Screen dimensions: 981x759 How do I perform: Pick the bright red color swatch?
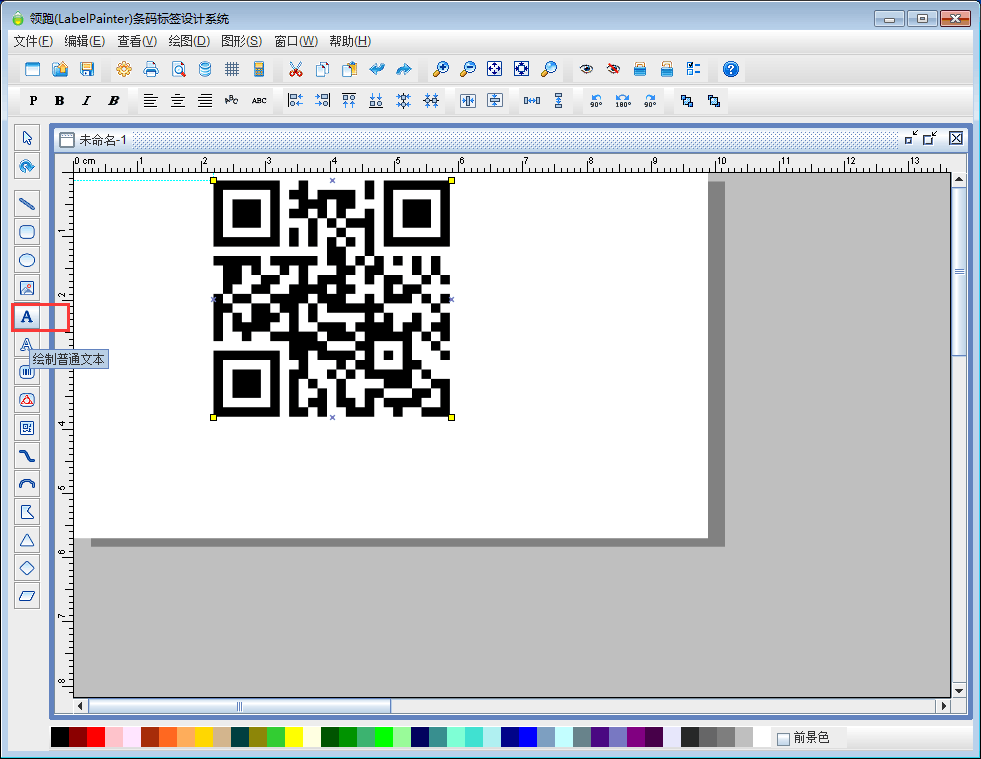[96, 737]
